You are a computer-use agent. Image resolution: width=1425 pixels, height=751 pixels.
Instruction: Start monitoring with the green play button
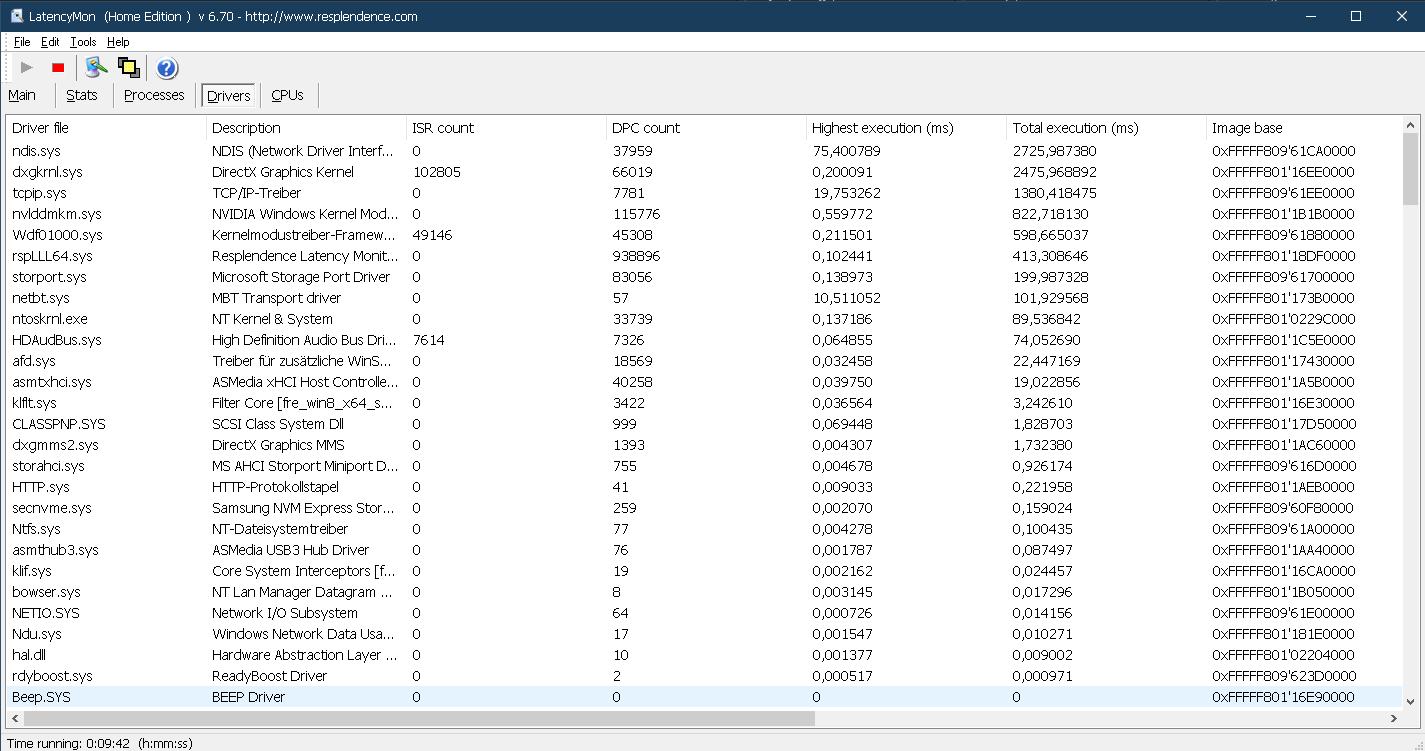coord(27,67)
